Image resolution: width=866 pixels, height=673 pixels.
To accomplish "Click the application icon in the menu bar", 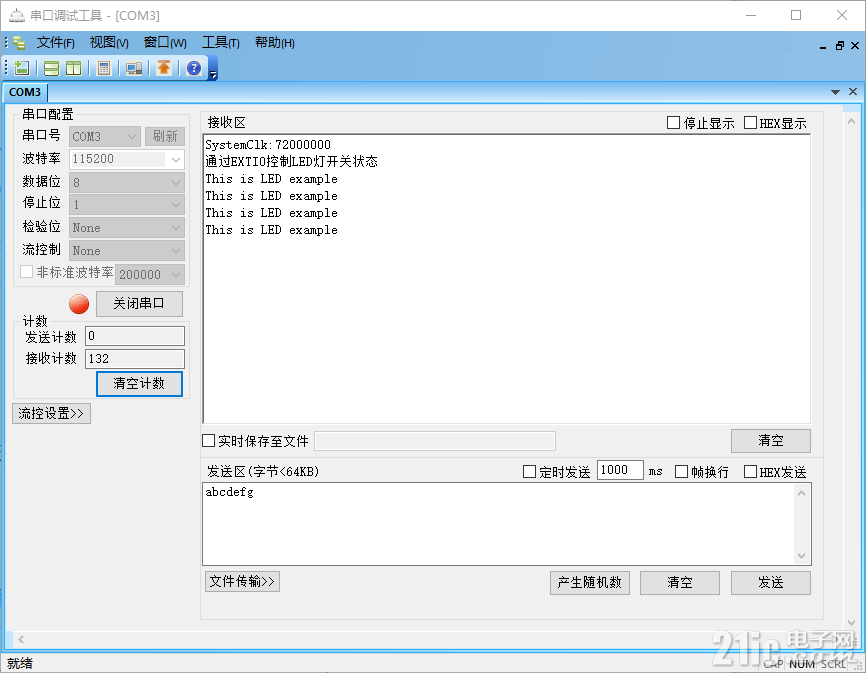I will point(19,43).
